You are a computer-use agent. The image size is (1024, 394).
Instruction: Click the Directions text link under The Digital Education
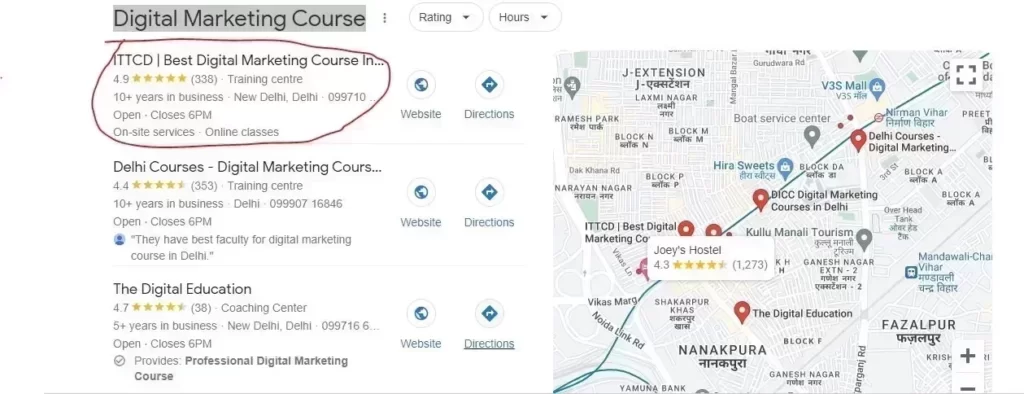point(489,344)
